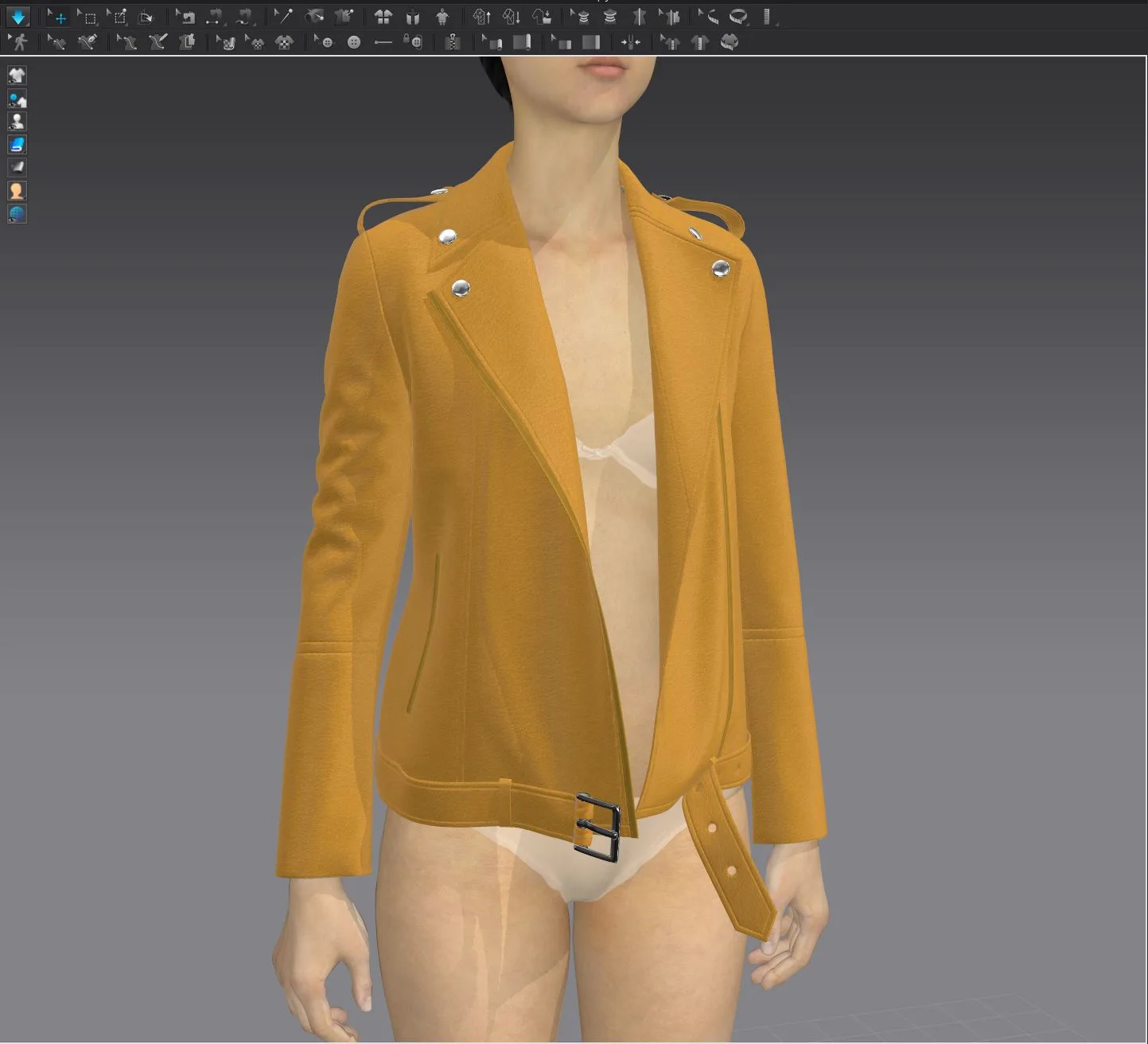Select the Lasso selection tool
1148x1044 pixels.
coord(119,17)
